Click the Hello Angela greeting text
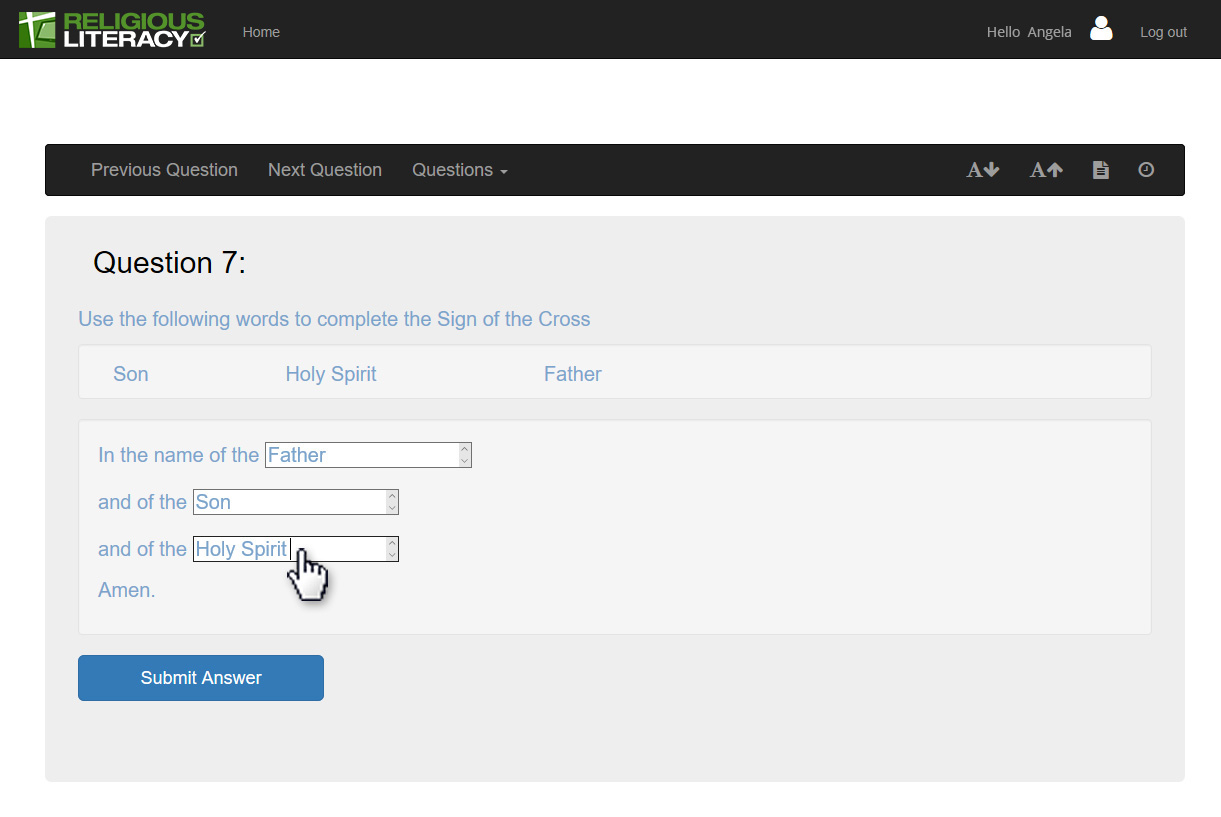This screenshot has height=817, width=1221. (1028, 32)
